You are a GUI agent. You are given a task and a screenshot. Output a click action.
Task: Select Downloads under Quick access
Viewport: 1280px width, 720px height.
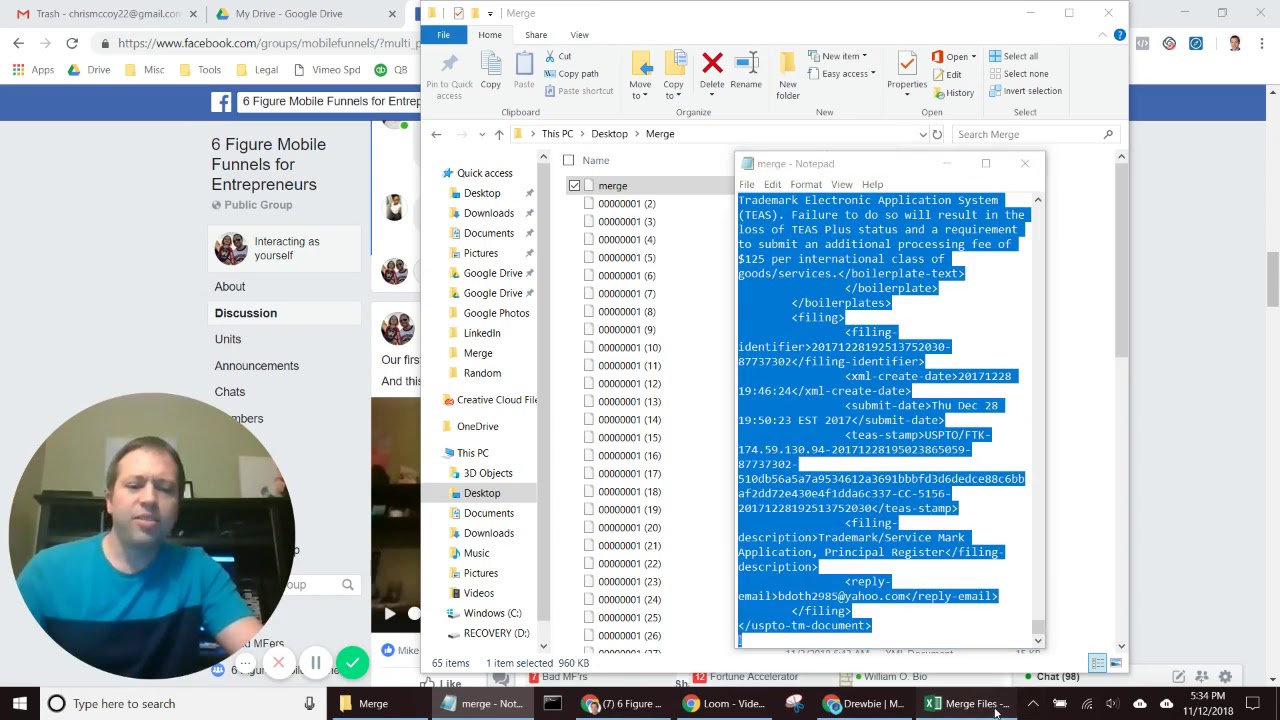coord(488,213)
